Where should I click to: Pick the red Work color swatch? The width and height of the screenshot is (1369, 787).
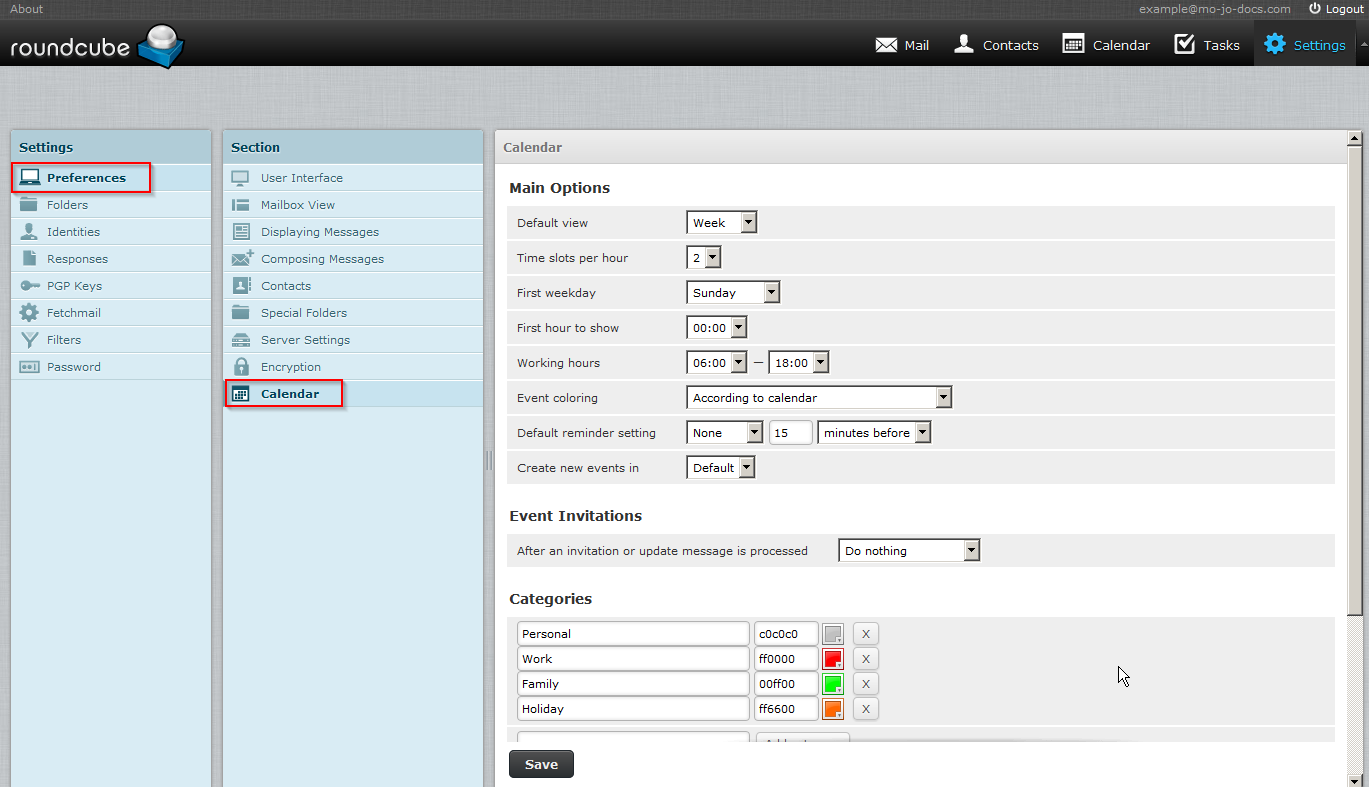pos(832,659)
